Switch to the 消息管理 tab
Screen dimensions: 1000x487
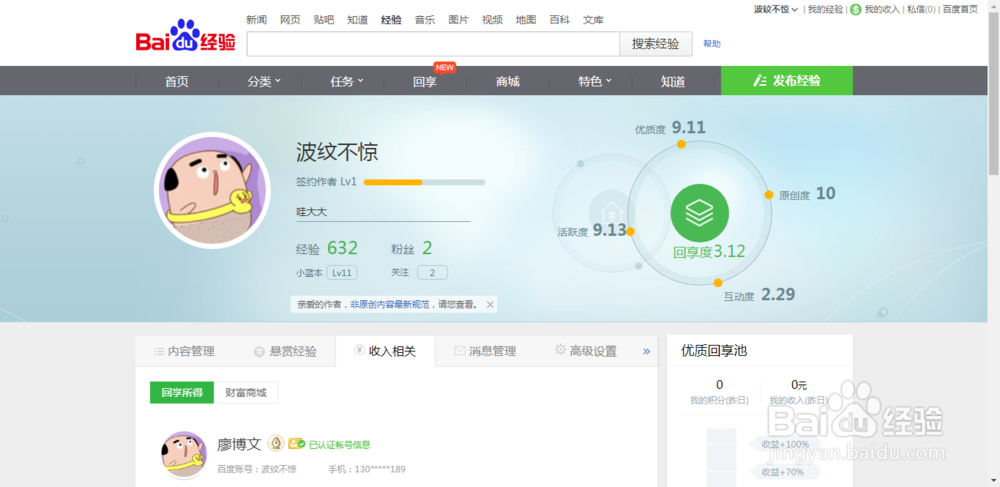tap(485, 351)
